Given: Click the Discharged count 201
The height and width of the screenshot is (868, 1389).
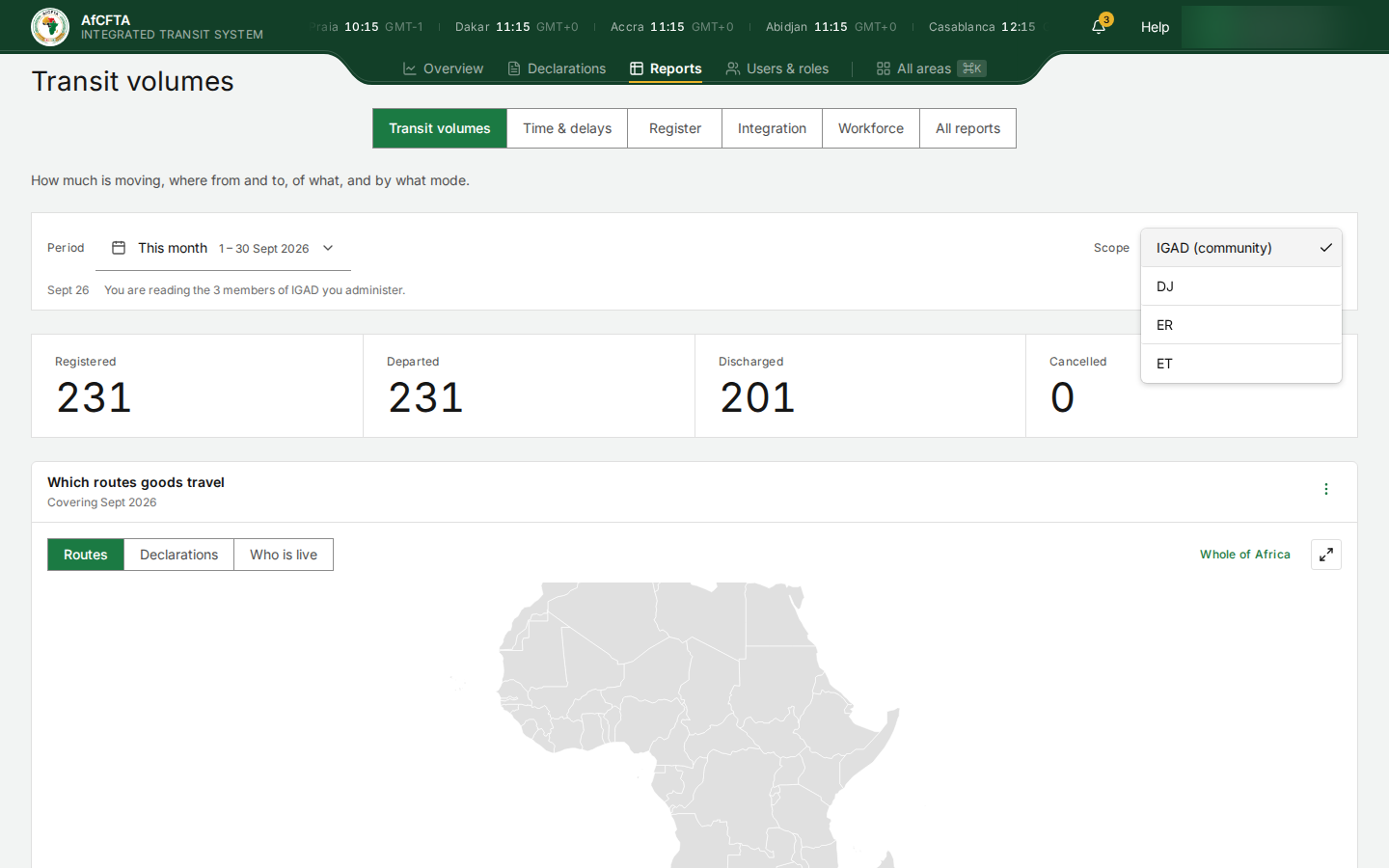Looking at the screenshot, I should tap(757, 397).
